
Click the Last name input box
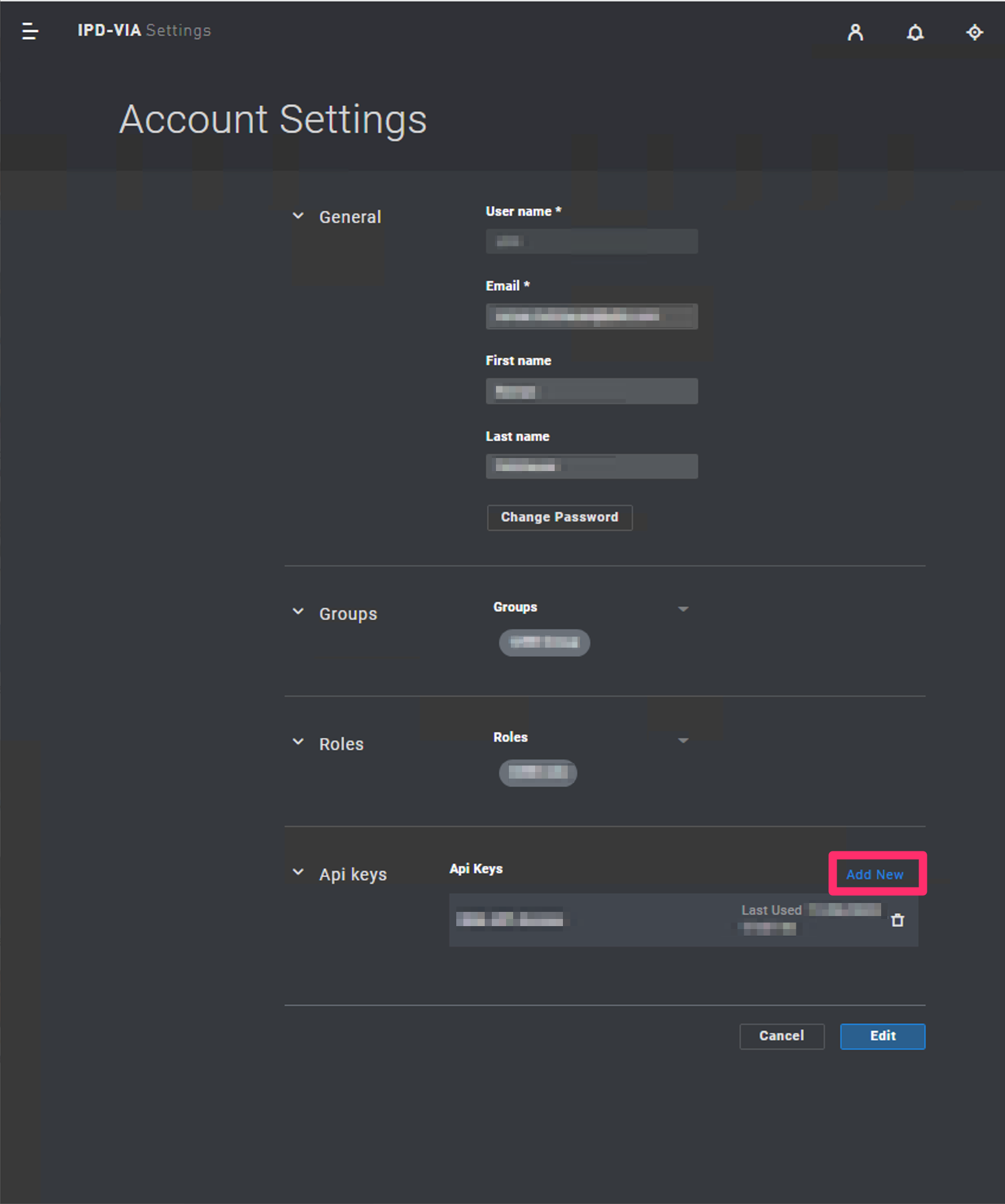pos(591,466)
